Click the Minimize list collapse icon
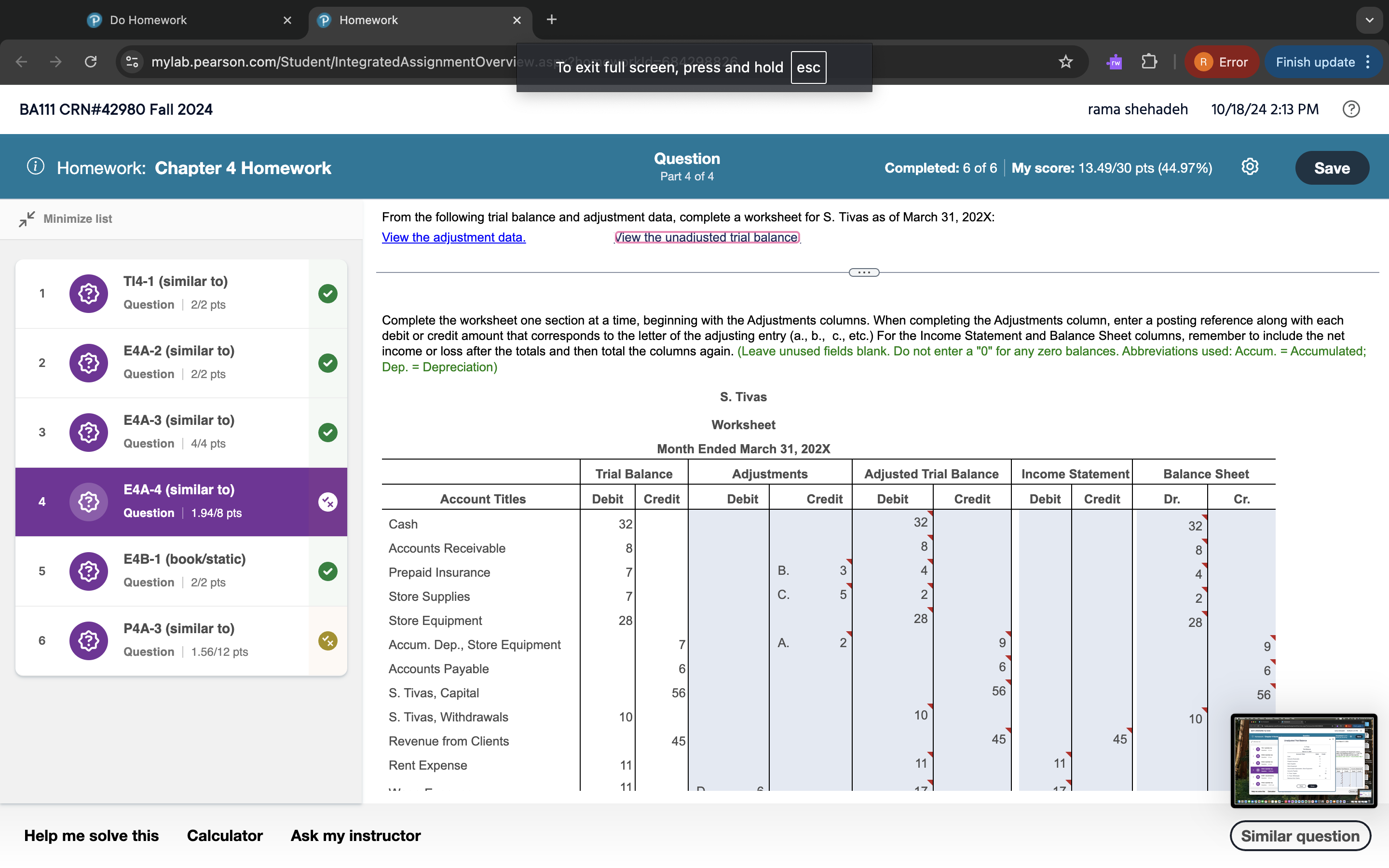This screenshot has height=868, width=1389. coord(27,219)
